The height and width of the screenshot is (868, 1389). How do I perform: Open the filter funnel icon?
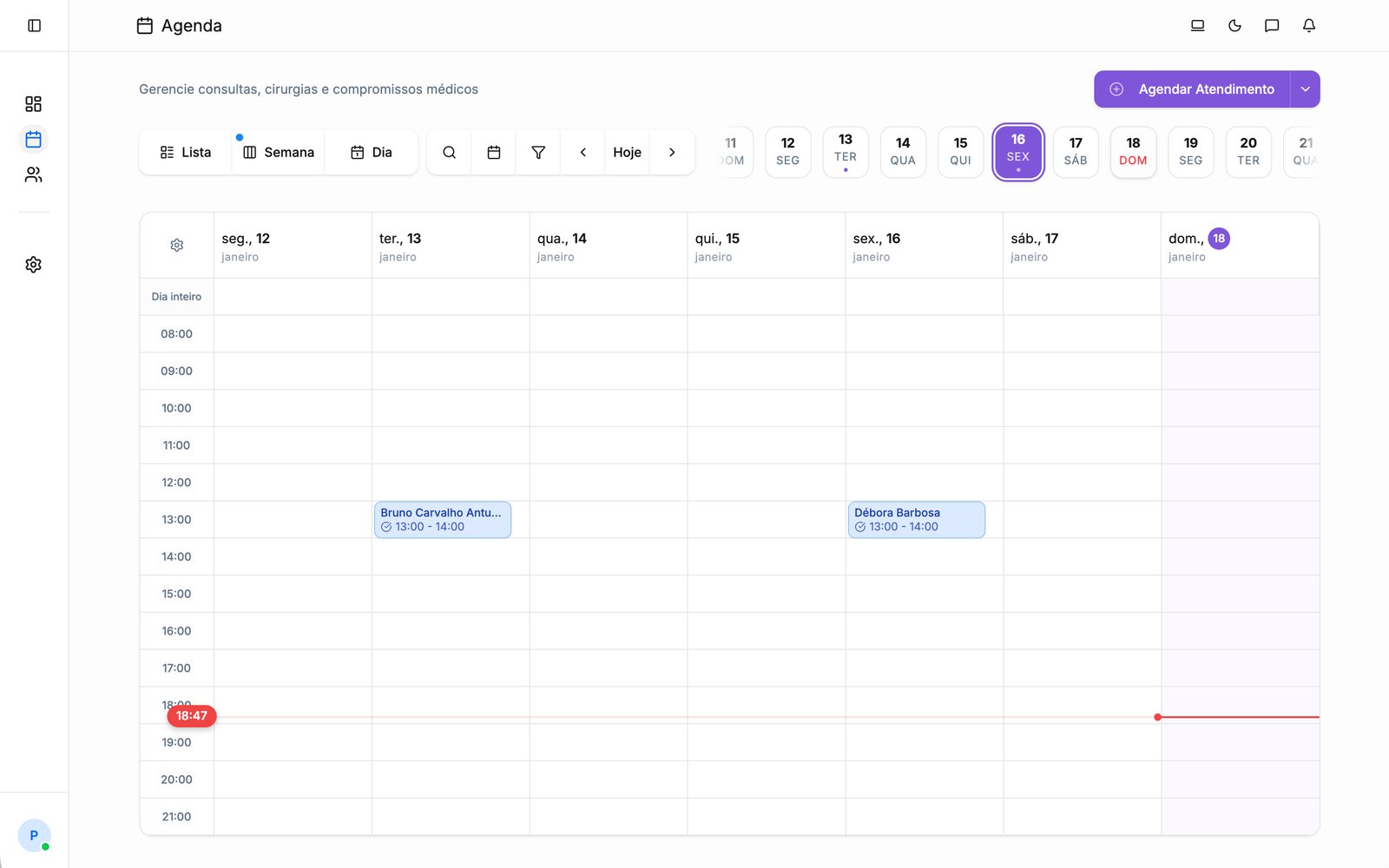pyautogui.click(x=538, y=152)
